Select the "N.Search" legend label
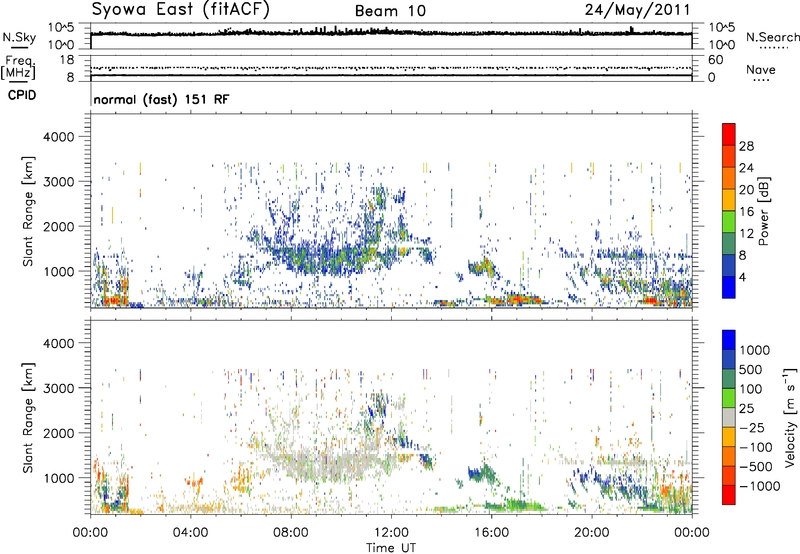 772,37
